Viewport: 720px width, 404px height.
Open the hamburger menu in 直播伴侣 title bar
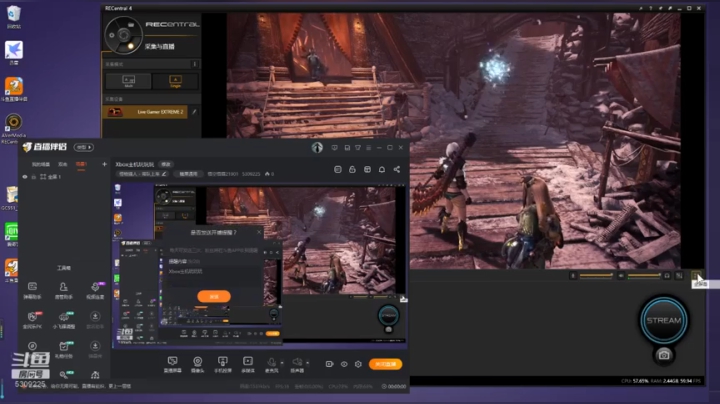[x=368, y=148]
